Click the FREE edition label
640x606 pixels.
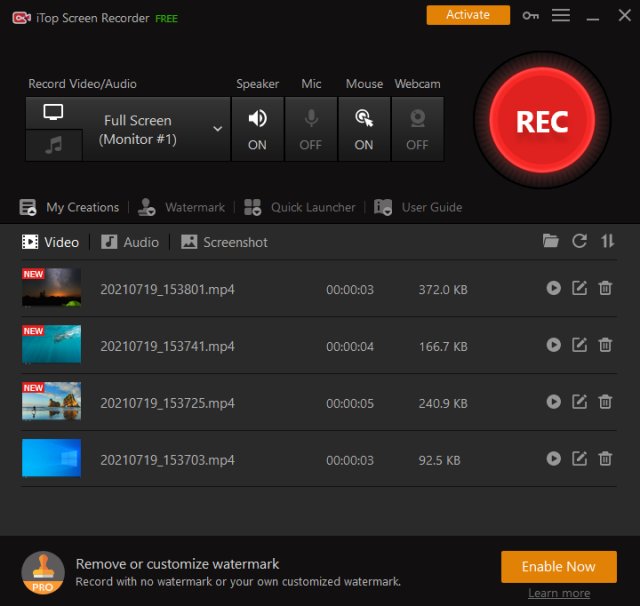(166, 19)
